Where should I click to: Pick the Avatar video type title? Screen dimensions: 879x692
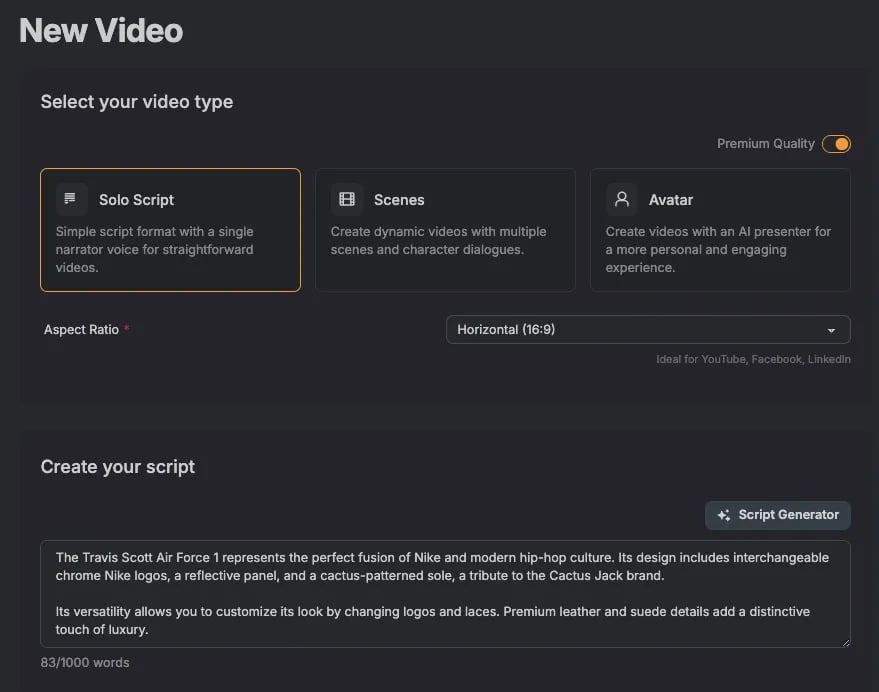click(671, 200)
